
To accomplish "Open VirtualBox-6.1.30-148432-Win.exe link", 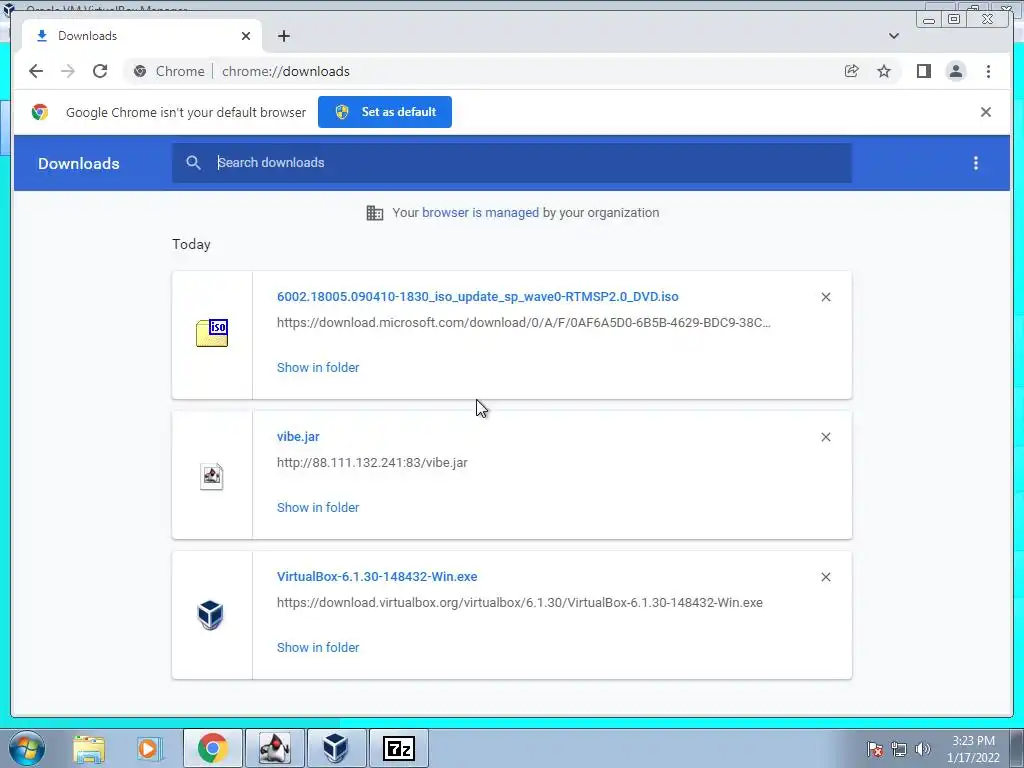I will coord(377,577).
